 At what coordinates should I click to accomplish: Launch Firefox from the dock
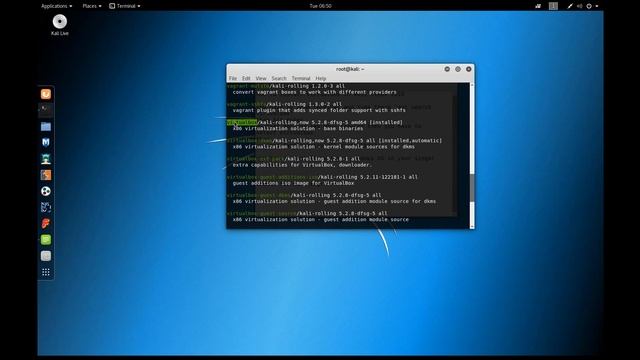pos(46,94)
